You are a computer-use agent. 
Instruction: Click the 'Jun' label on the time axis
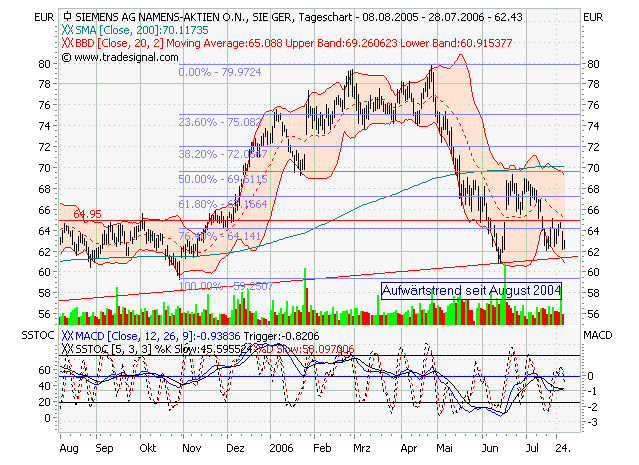[490, 448]
